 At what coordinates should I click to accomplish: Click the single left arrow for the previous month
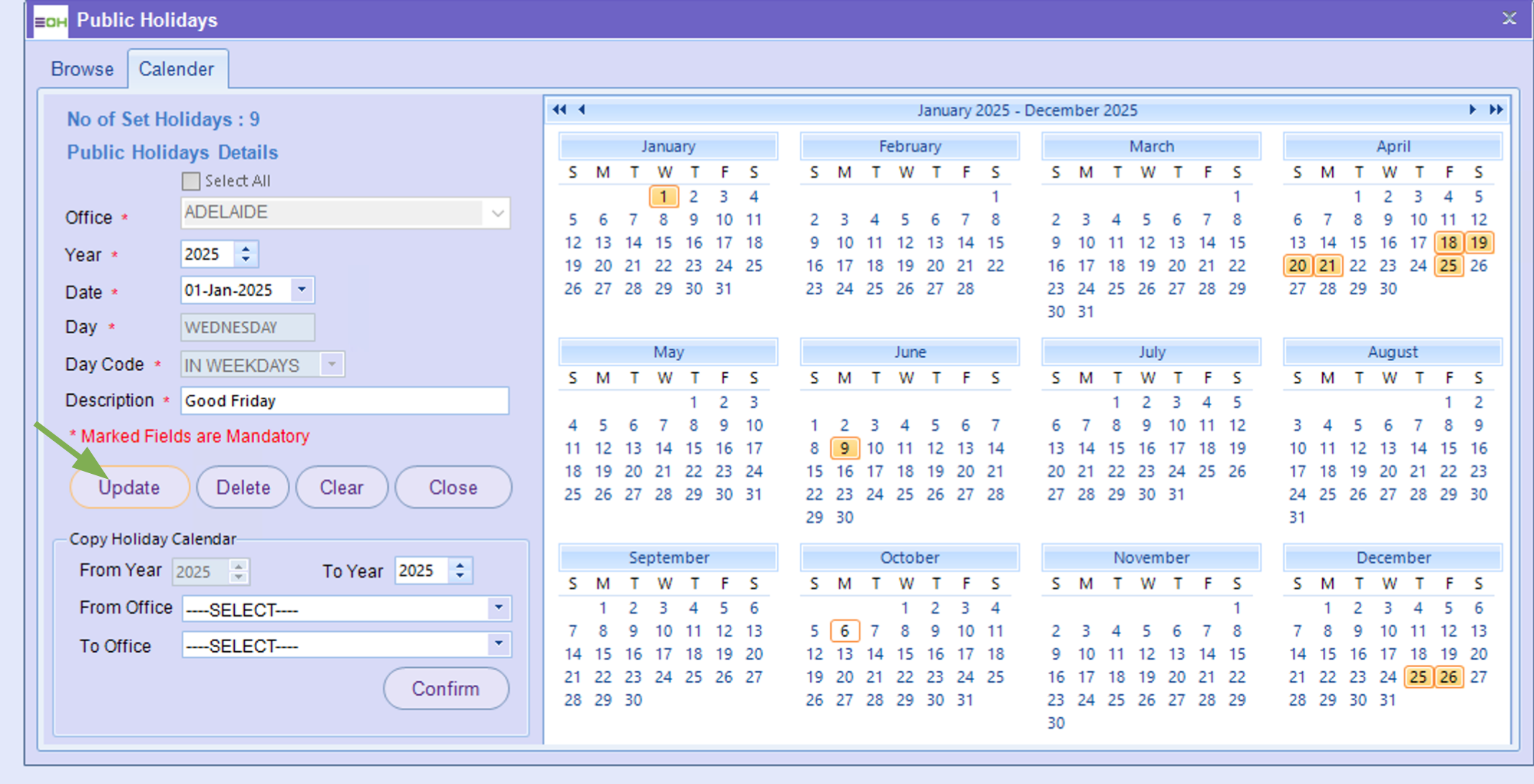(x=582, y=110)
